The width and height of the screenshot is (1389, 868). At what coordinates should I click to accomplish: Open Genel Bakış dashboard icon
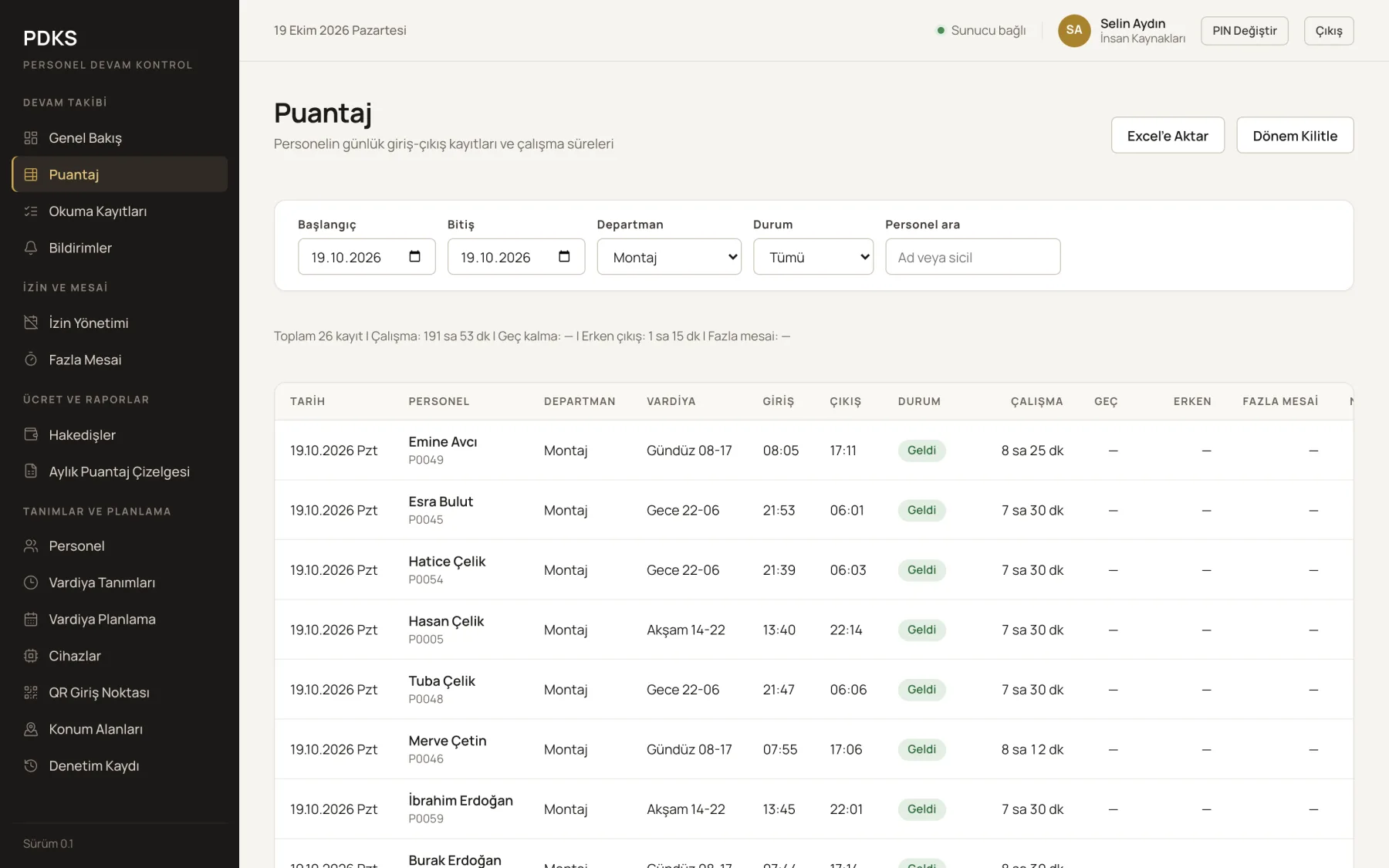(x=31, y=138)
